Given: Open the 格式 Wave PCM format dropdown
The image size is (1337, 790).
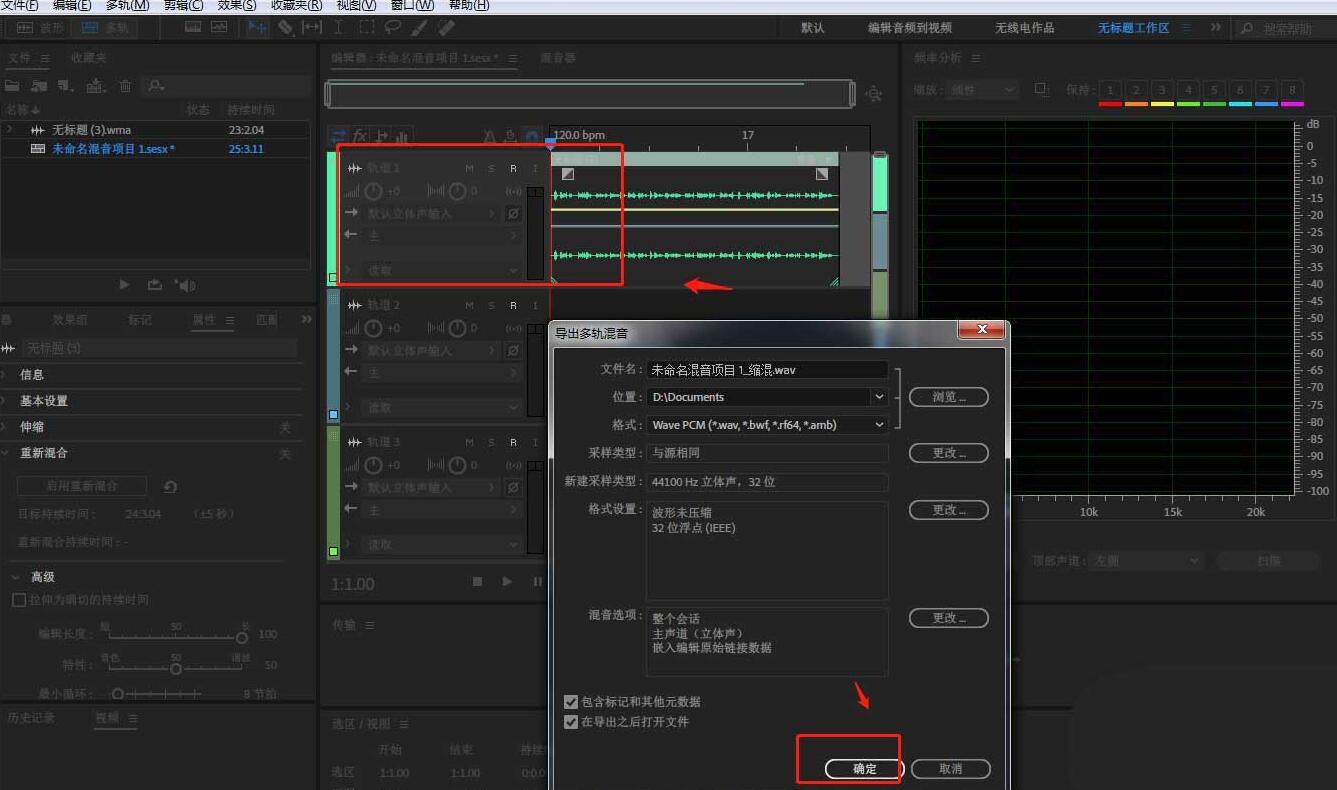Looking at the screenshot, I should pyautogui.click(x=879, y=425).
